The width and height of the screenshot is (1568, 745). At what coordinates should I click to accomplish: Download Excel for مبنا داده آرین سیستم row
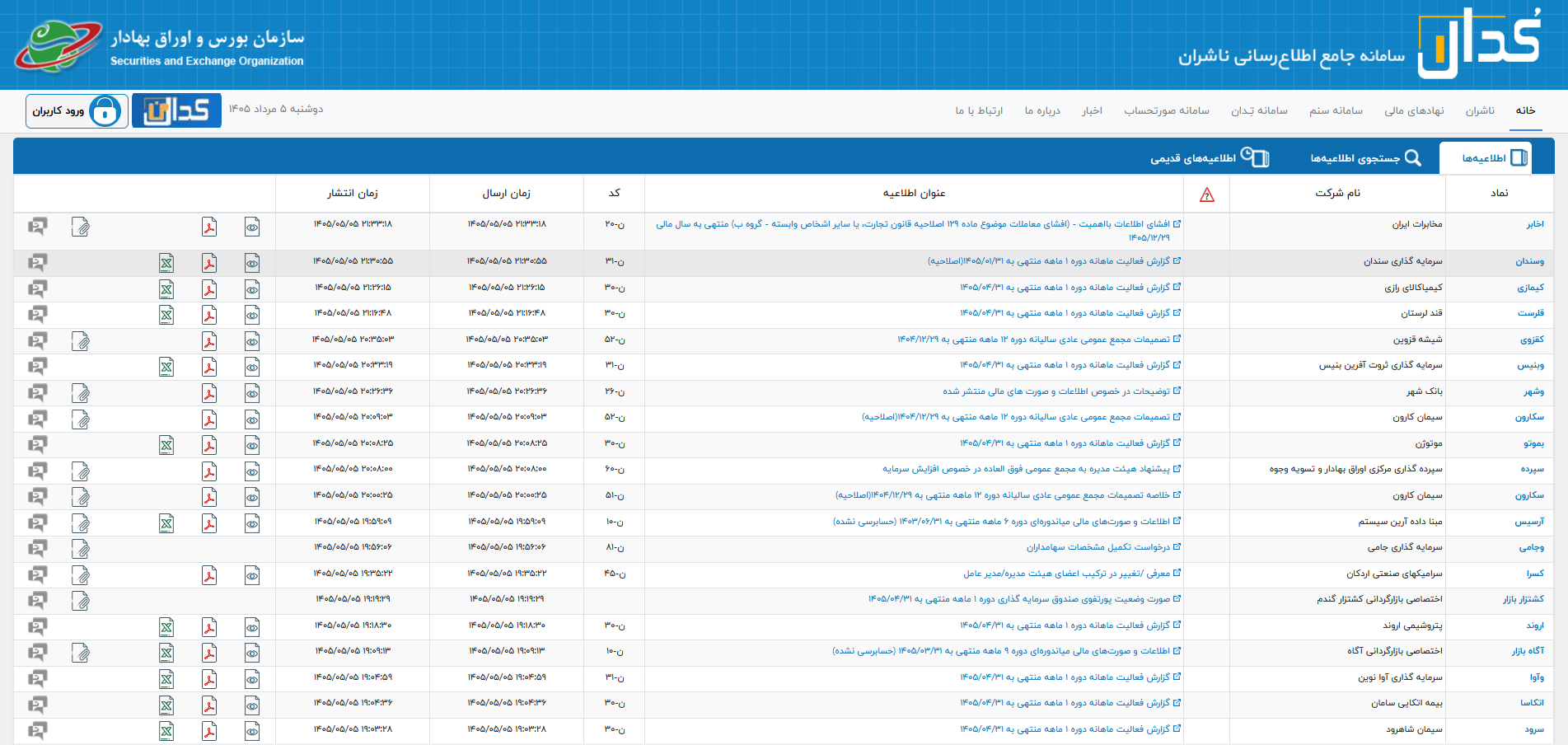point(166,523)
